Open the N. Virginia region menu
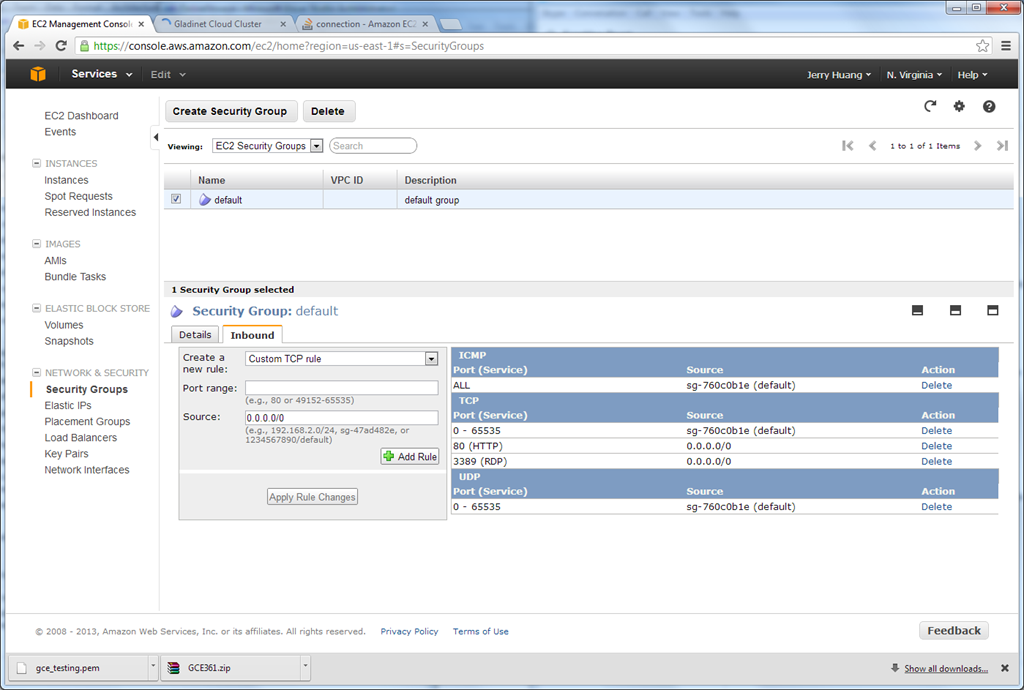 tap(914, 74)
